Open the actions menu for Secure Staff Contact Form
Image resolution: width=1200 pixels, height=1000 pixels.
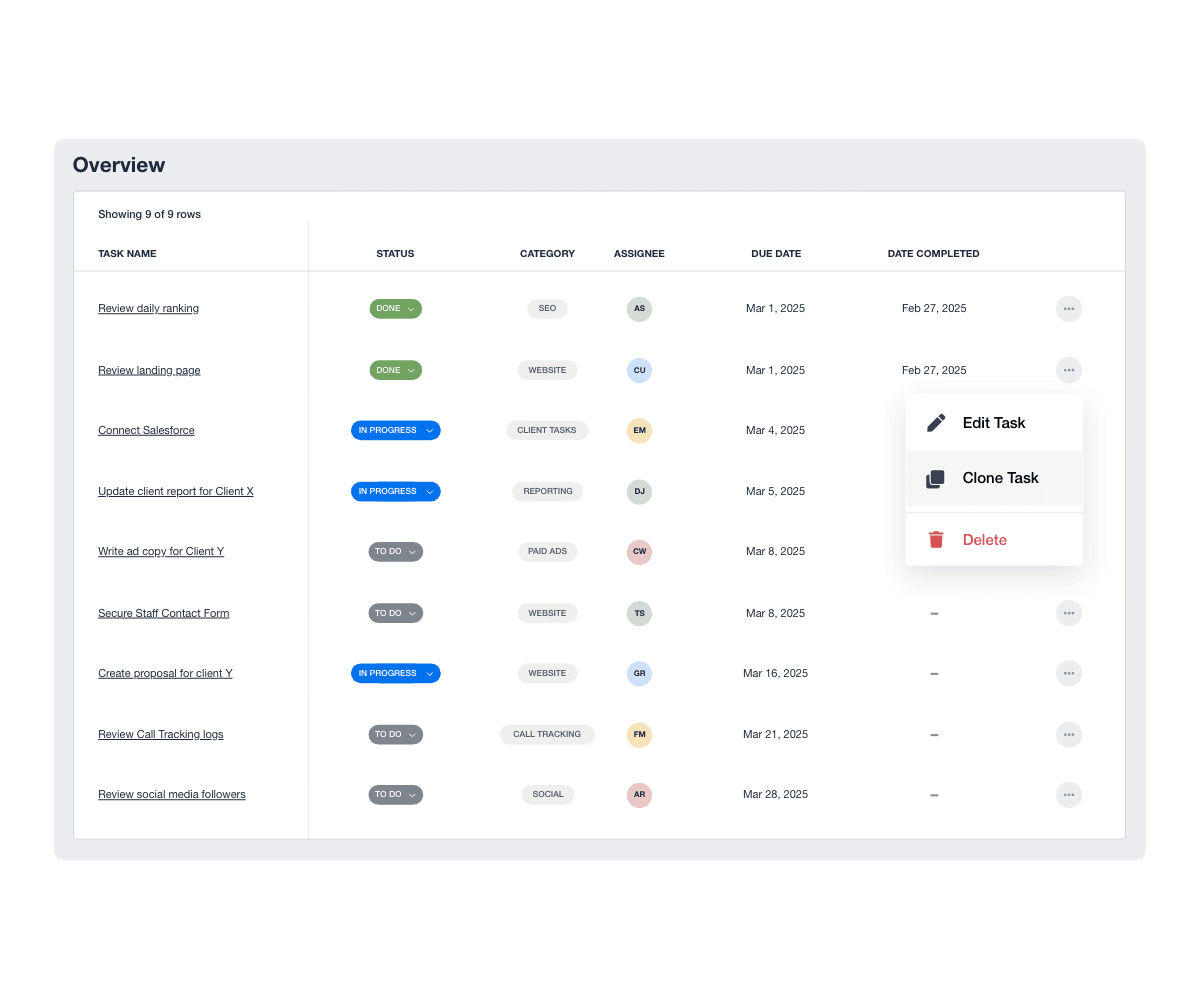point(1068,613)
